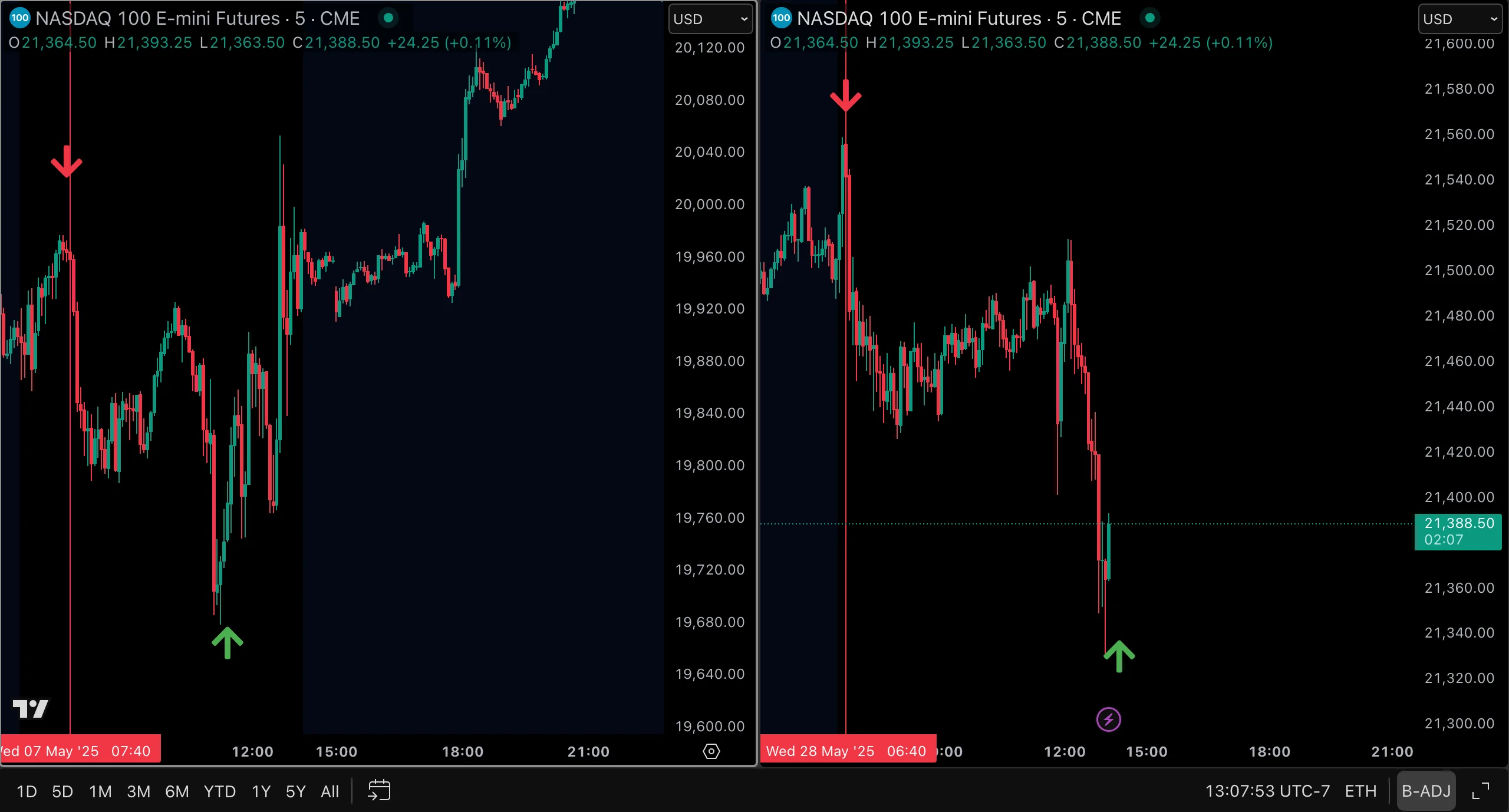This screenshot has width=1509, height=812.
Task: Open the timezone menu showing UTC-7
Action: (1267, 791)
